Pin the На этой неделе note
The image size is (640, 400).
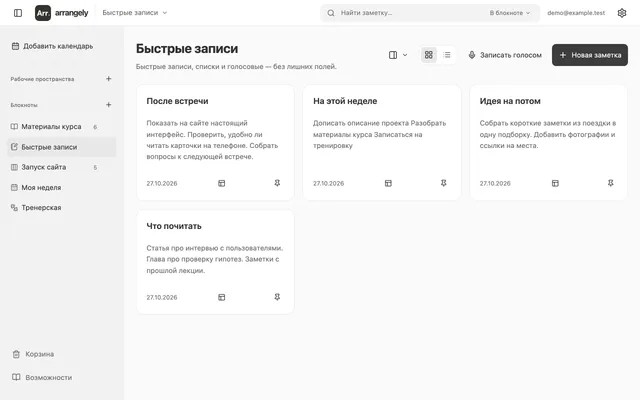point(444,183)
